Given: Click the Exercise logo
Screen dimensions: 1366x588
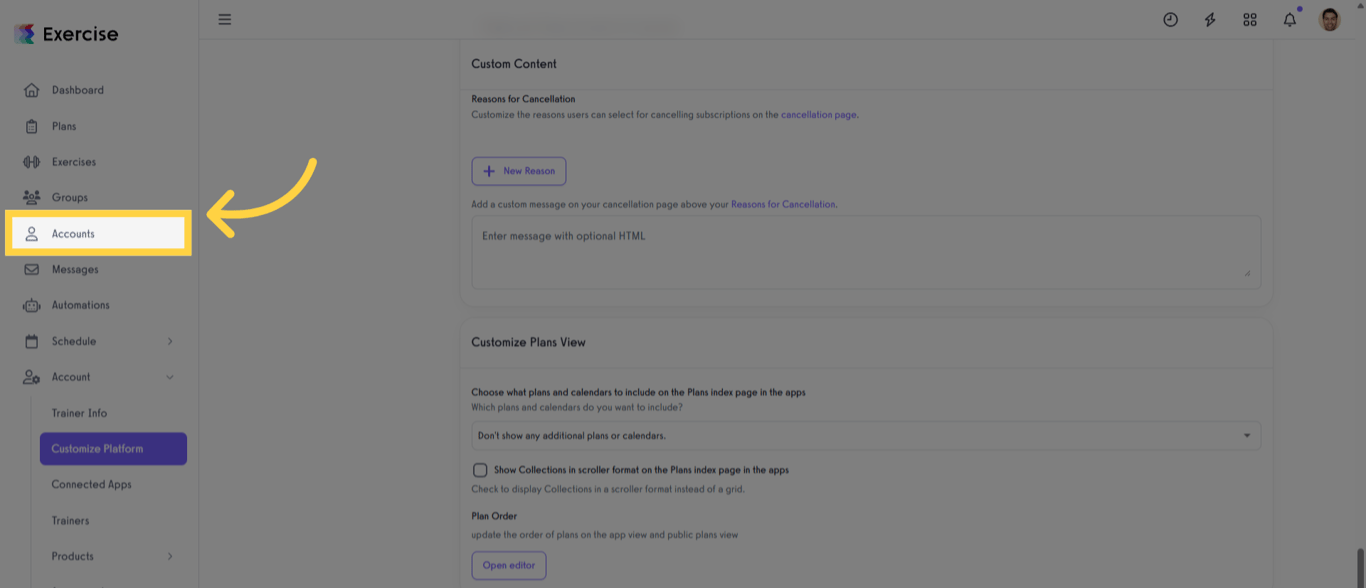Looking at the screenshot, I should (x=63, y=33).
